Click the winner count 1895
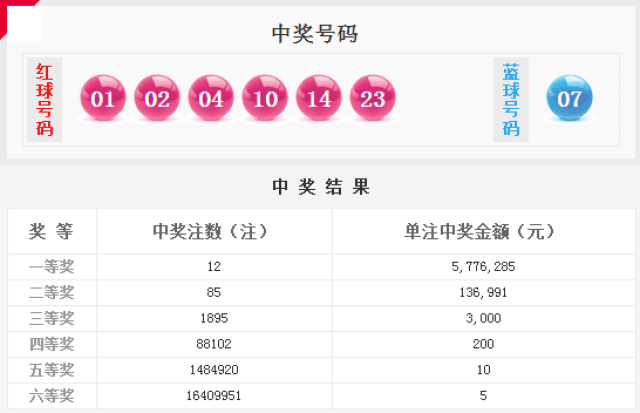The height and width of the screenshot is (413, 640). 214,318
